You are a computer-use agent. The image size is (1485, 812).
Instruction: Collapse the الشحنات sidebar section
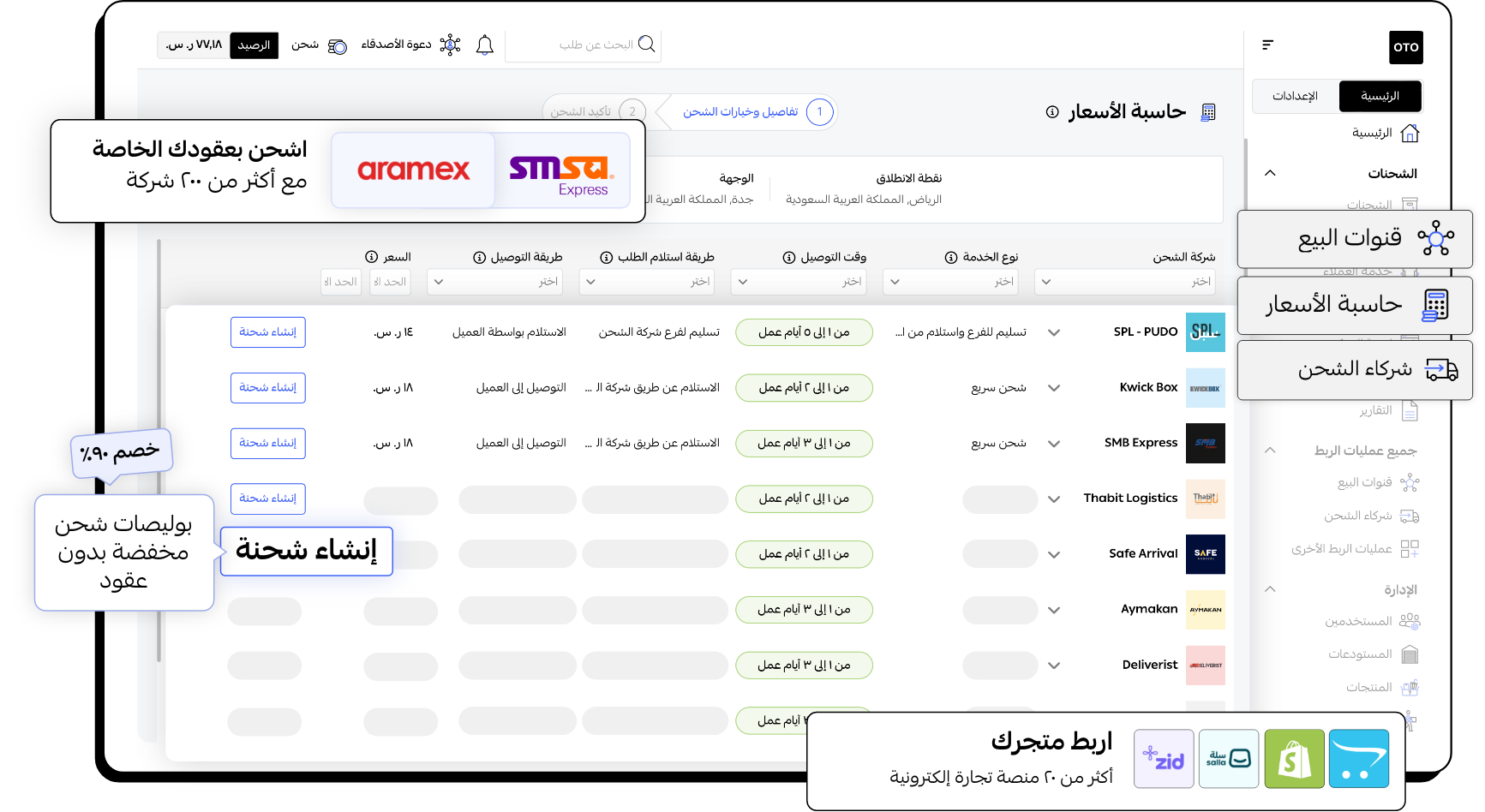pyautogui.click(x=1270, y=173)
